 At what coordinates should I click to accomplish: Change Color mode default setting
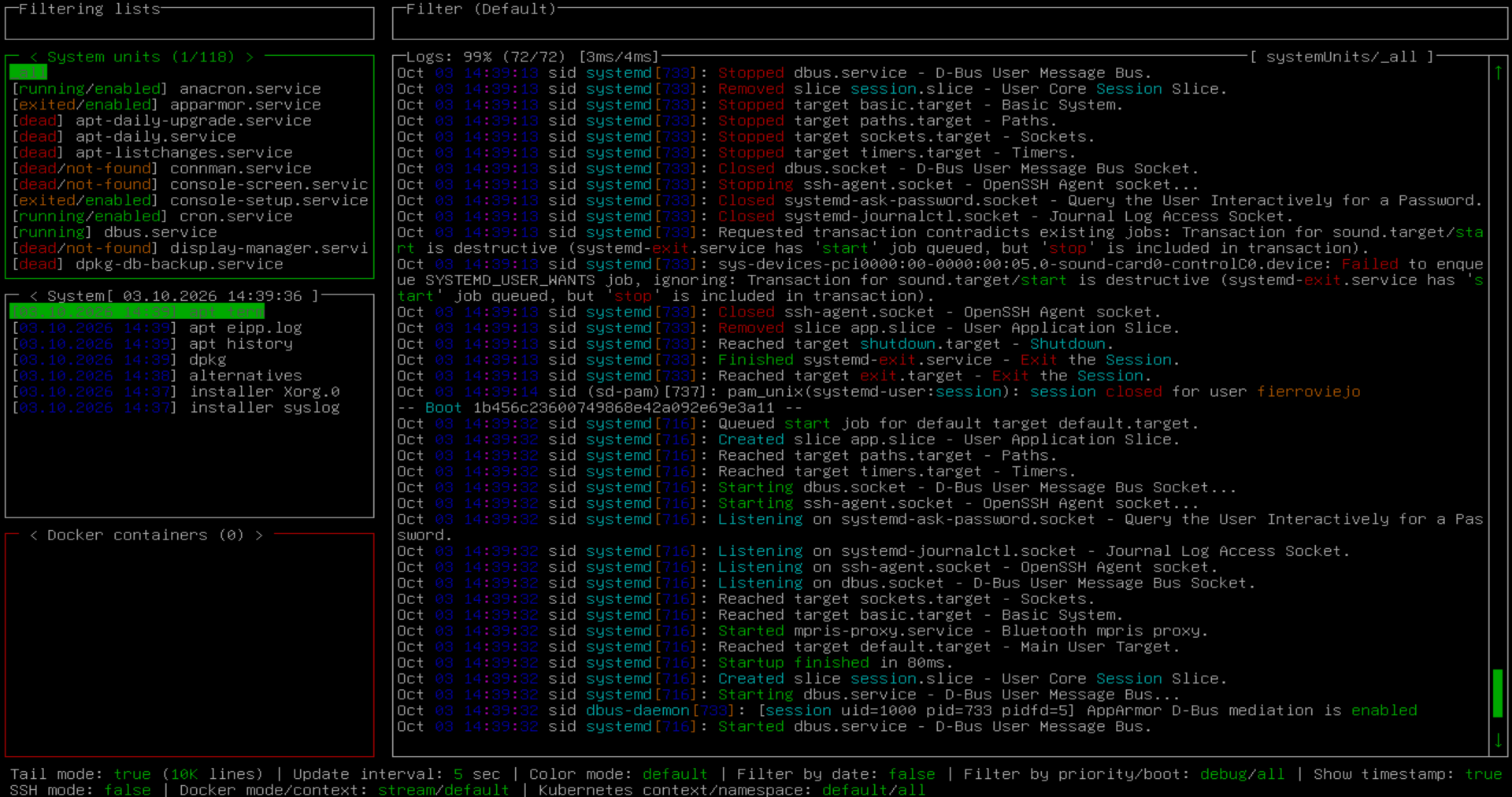[x=676, y=774]
